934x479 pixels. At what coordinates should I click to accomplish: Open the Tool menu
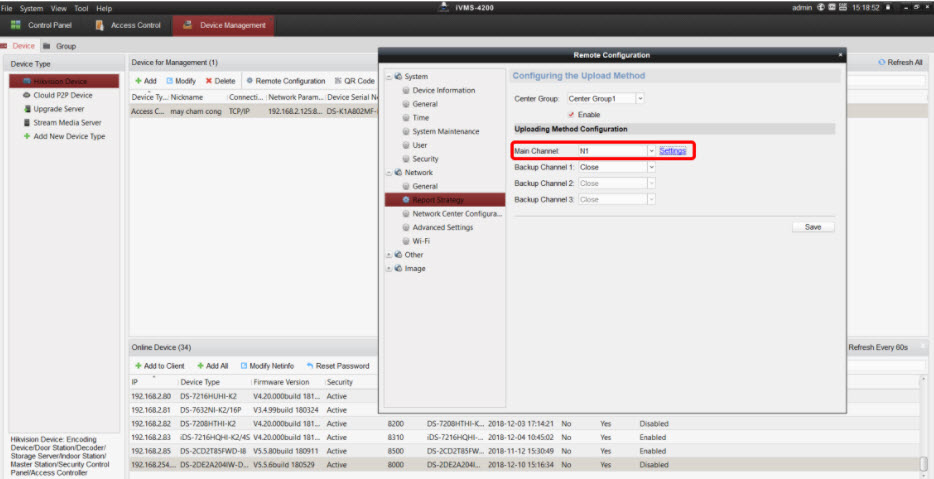(x=77, y=8)
